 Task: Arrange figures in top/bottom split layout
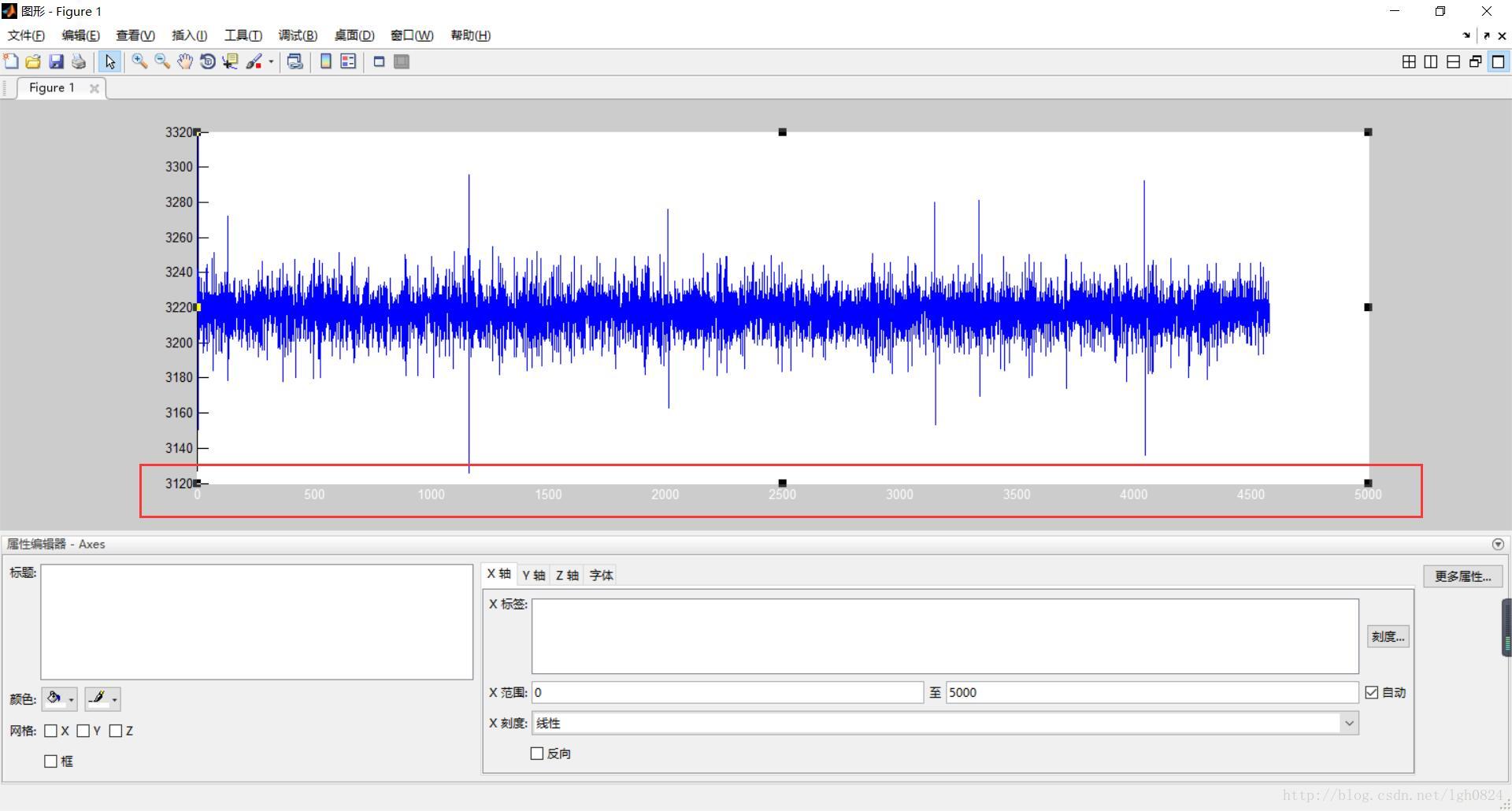click(x=1453, y=61)
